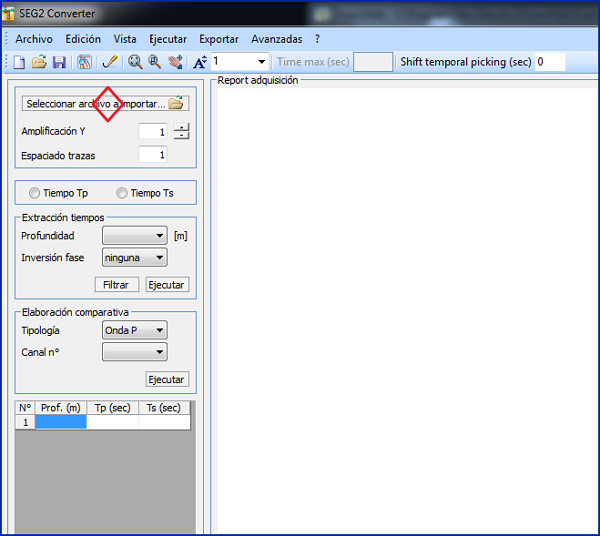Click Seleccionar archivo a importar button
This screenshot has height=536, width=600.
tap(105, 103)
